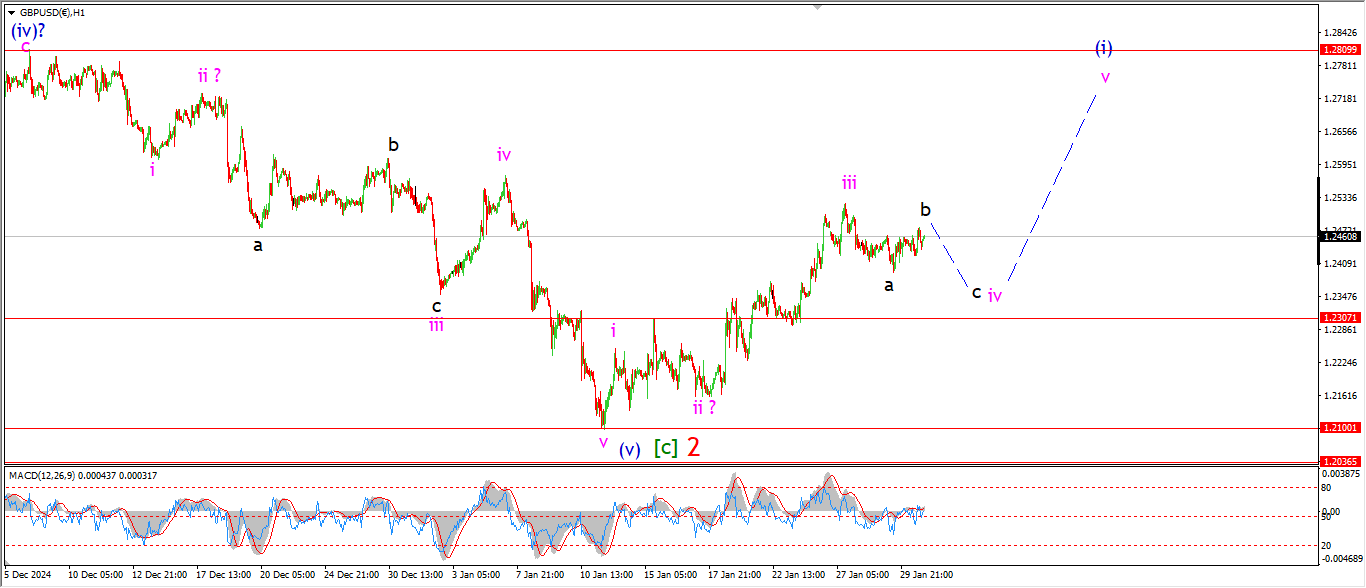Click the 1.25336 price scale value

tap(1340, 198)
